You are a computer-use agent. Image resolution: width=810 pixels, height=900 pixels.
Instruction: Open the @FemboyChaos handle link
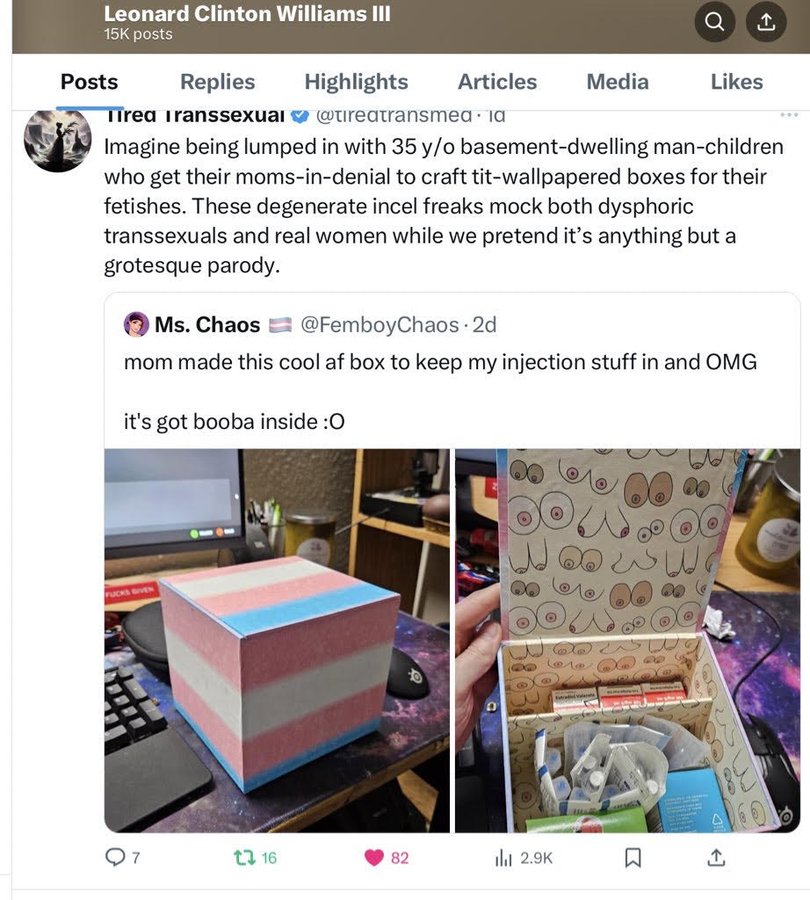tap(380, 325)
